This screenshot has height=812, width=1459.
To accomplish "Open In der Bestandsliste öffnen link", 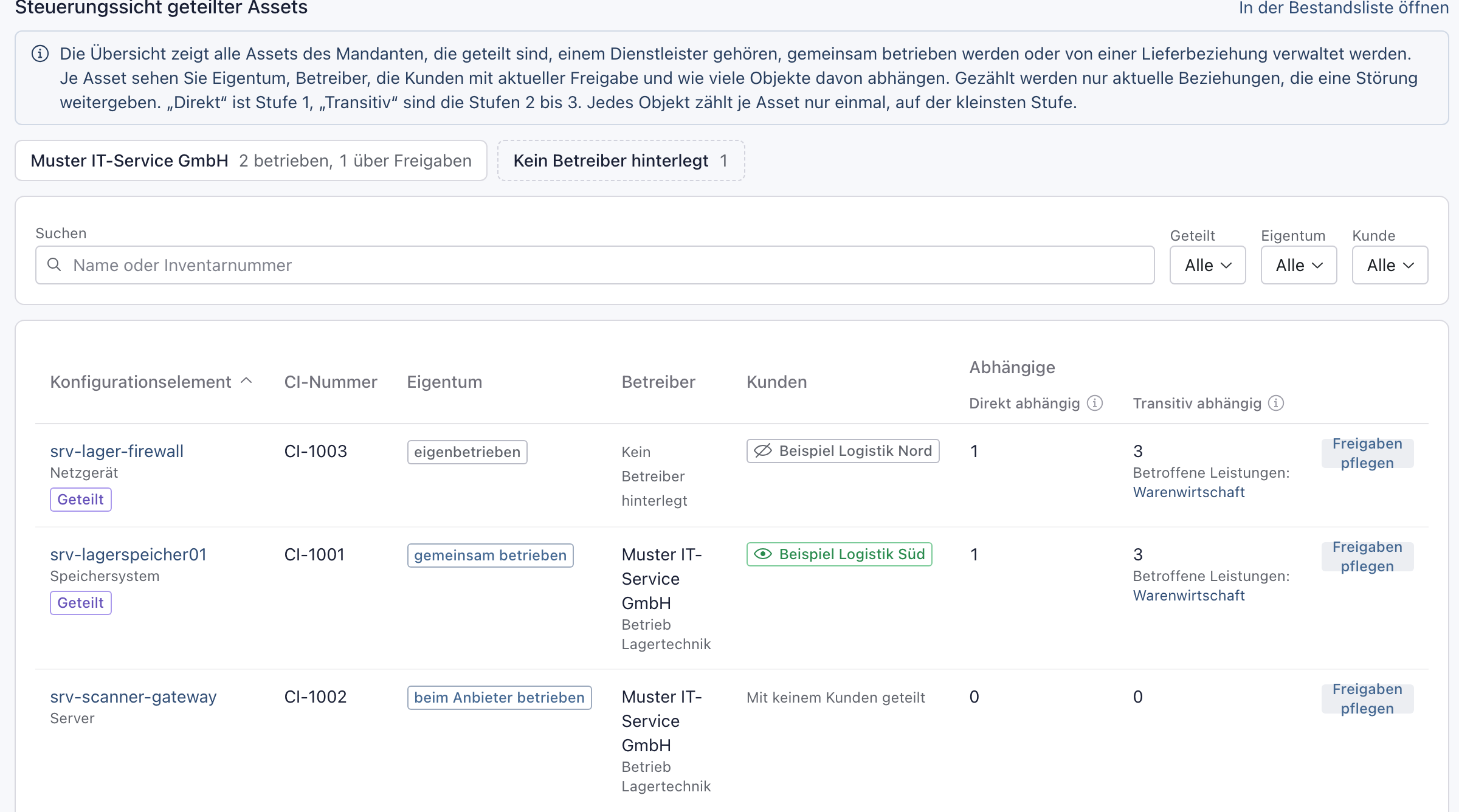I will coord(1344,9).
